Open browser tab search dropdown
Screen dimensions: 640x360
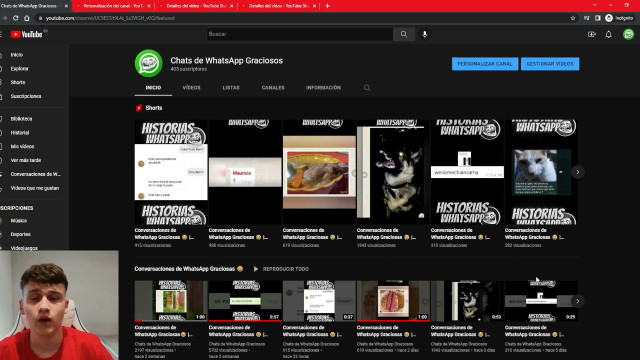pos(595,5)
